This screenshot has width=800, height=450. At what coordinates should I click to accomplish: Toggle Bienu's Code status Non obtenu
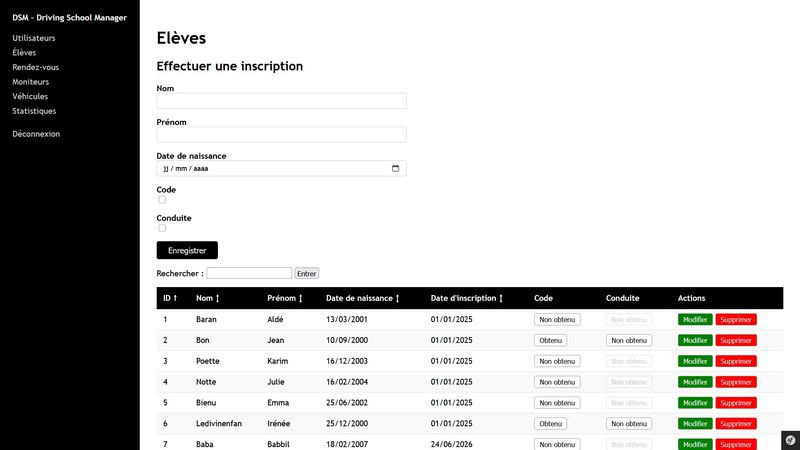557,403
